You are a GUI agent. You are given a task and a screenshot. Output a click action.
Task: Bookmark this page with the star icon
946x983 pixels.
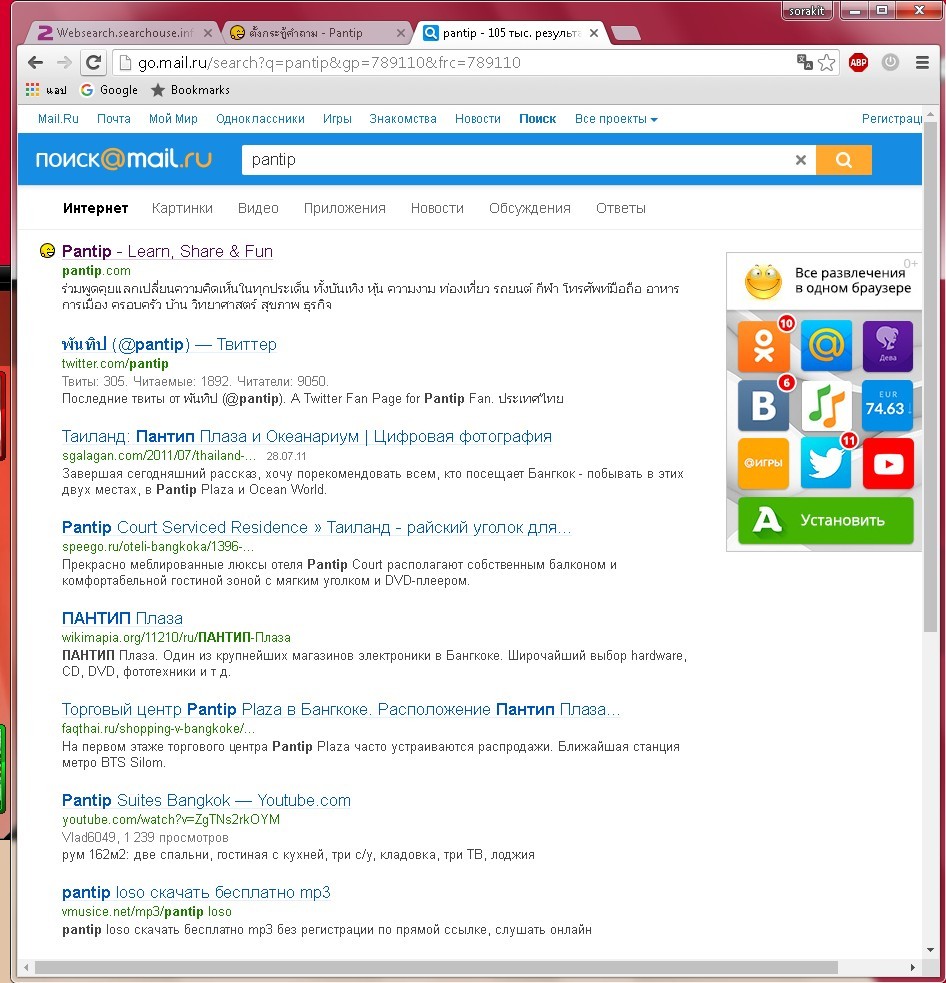(x=827, y=62)
